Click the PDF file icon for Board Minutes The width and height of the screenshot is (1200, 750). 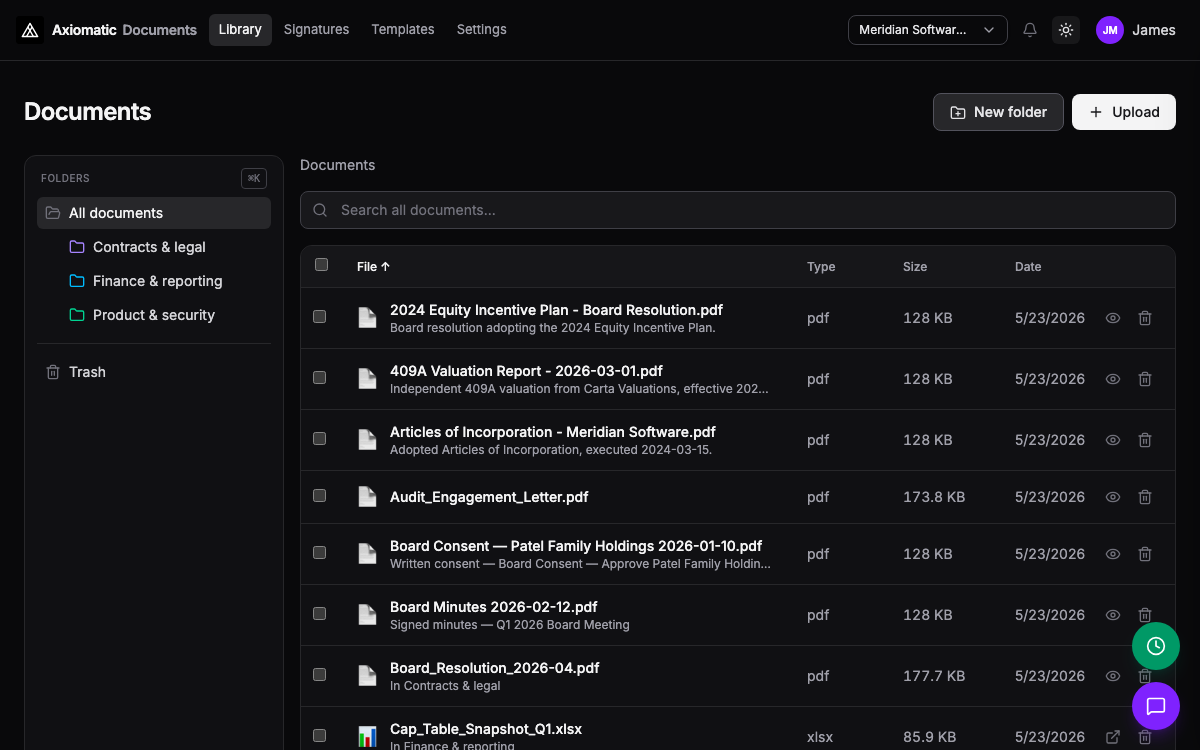[368, 615]
